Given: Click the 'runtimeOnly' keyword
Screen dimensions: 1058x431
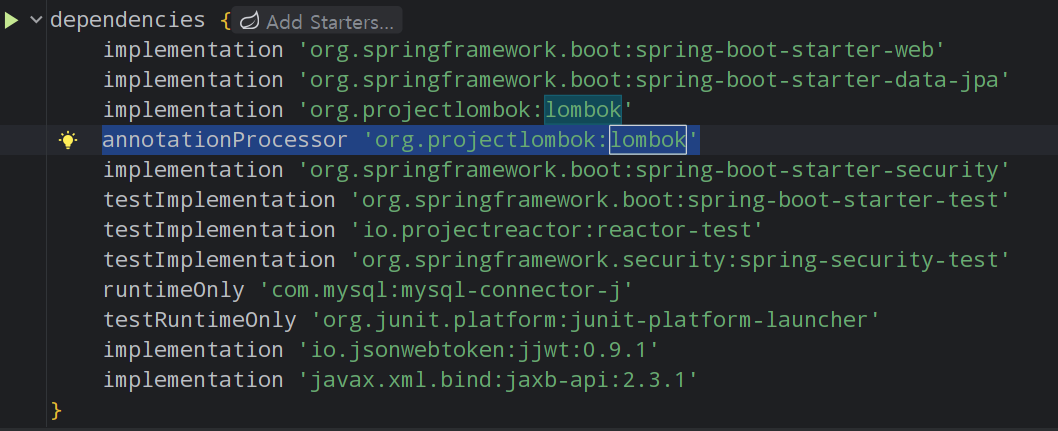Looking at the screenshot, I should pyautogui.click(x=174, y=290).
